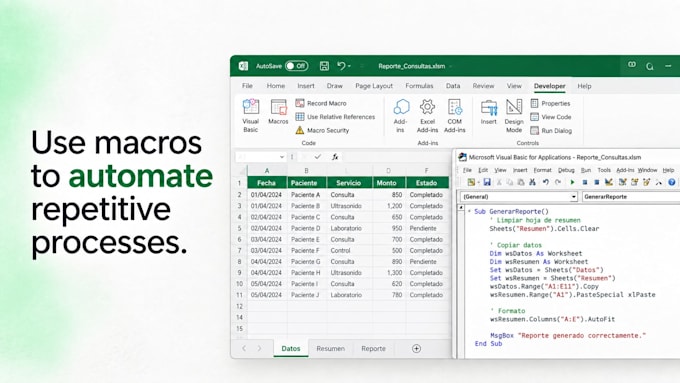Viewport: 680px width, 383px height.
Task: Click the Excel search magnifier icon
Action: 650,66
